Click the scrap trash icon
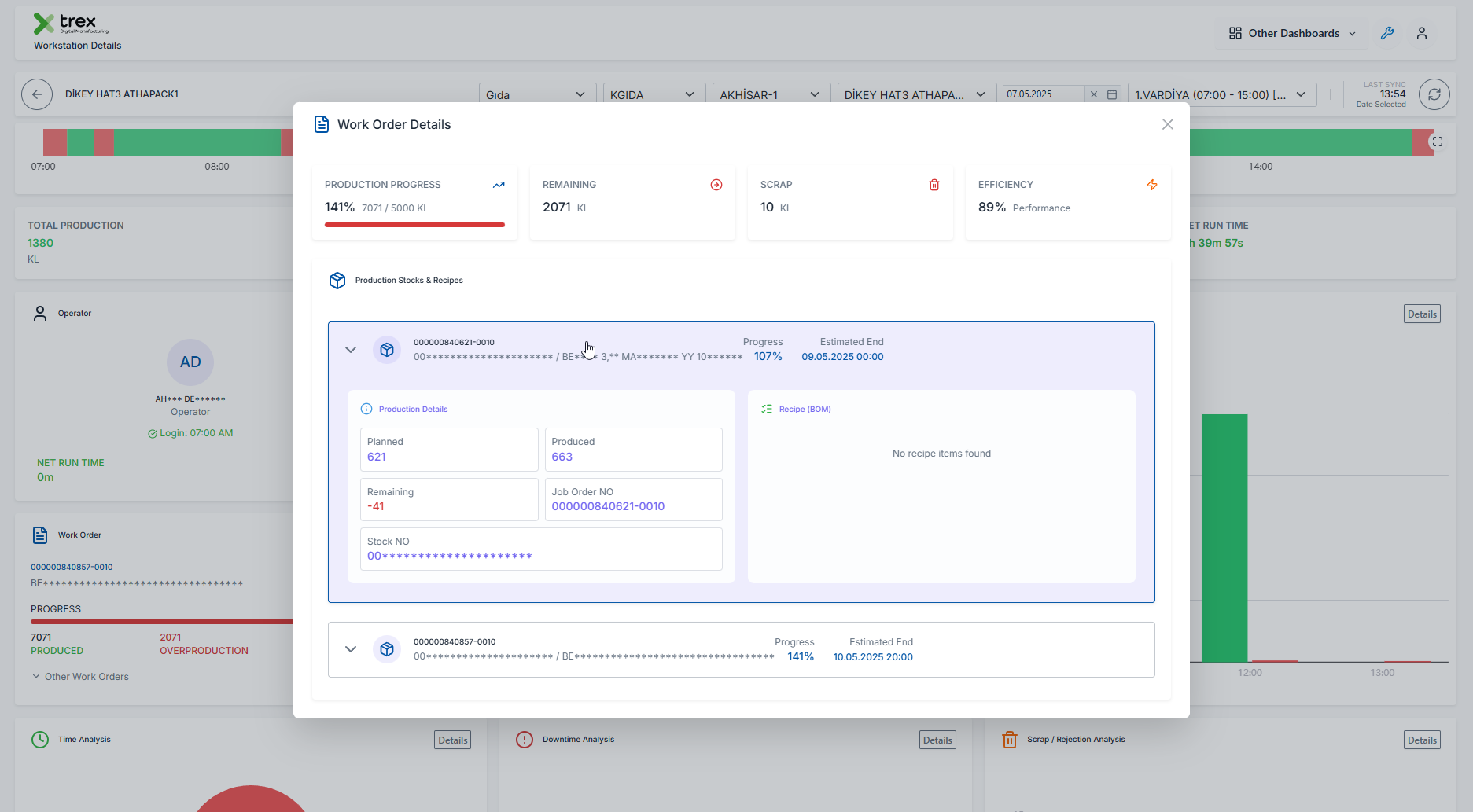Screen dimensions: 1473x812 pos(934,185)
